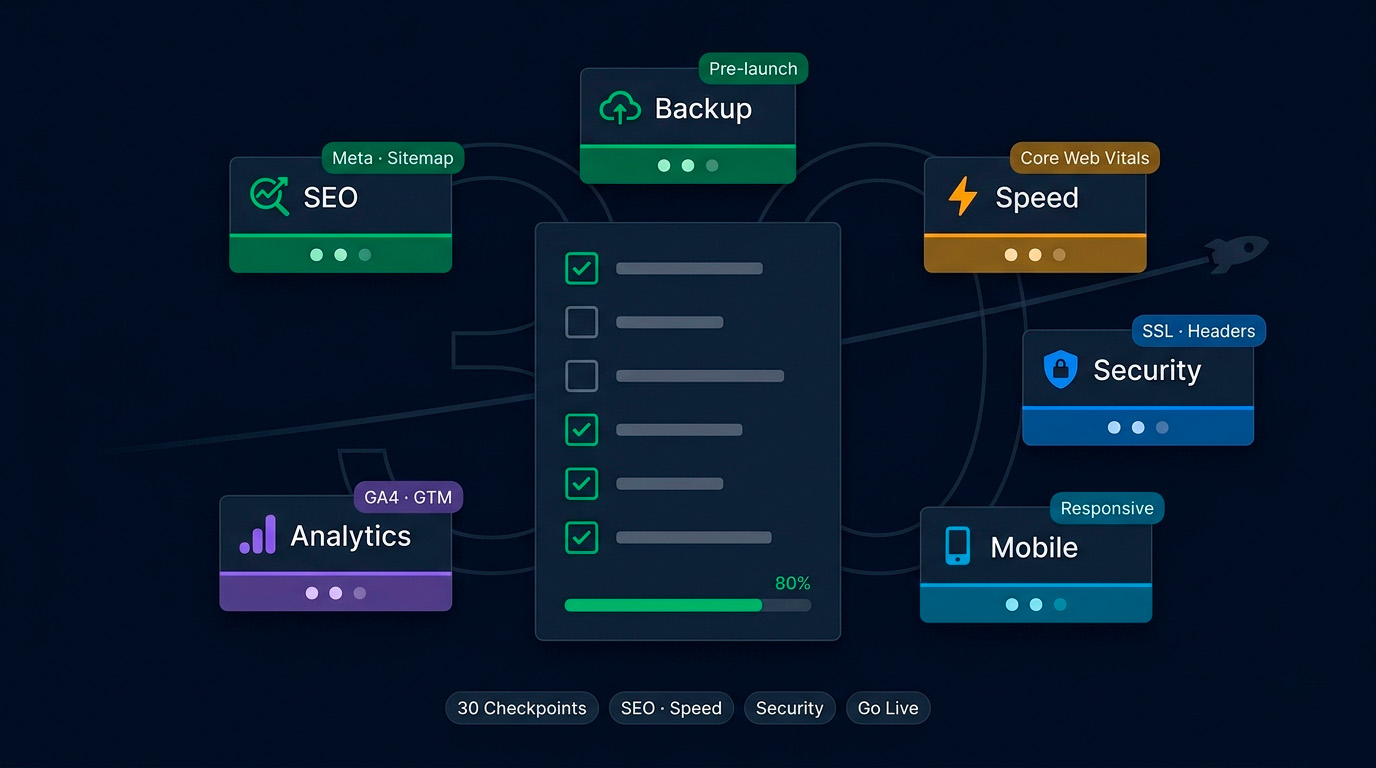Click the rocket icon on the trajectory line
1376x768 pixels.
click(x=1236, y=253)
